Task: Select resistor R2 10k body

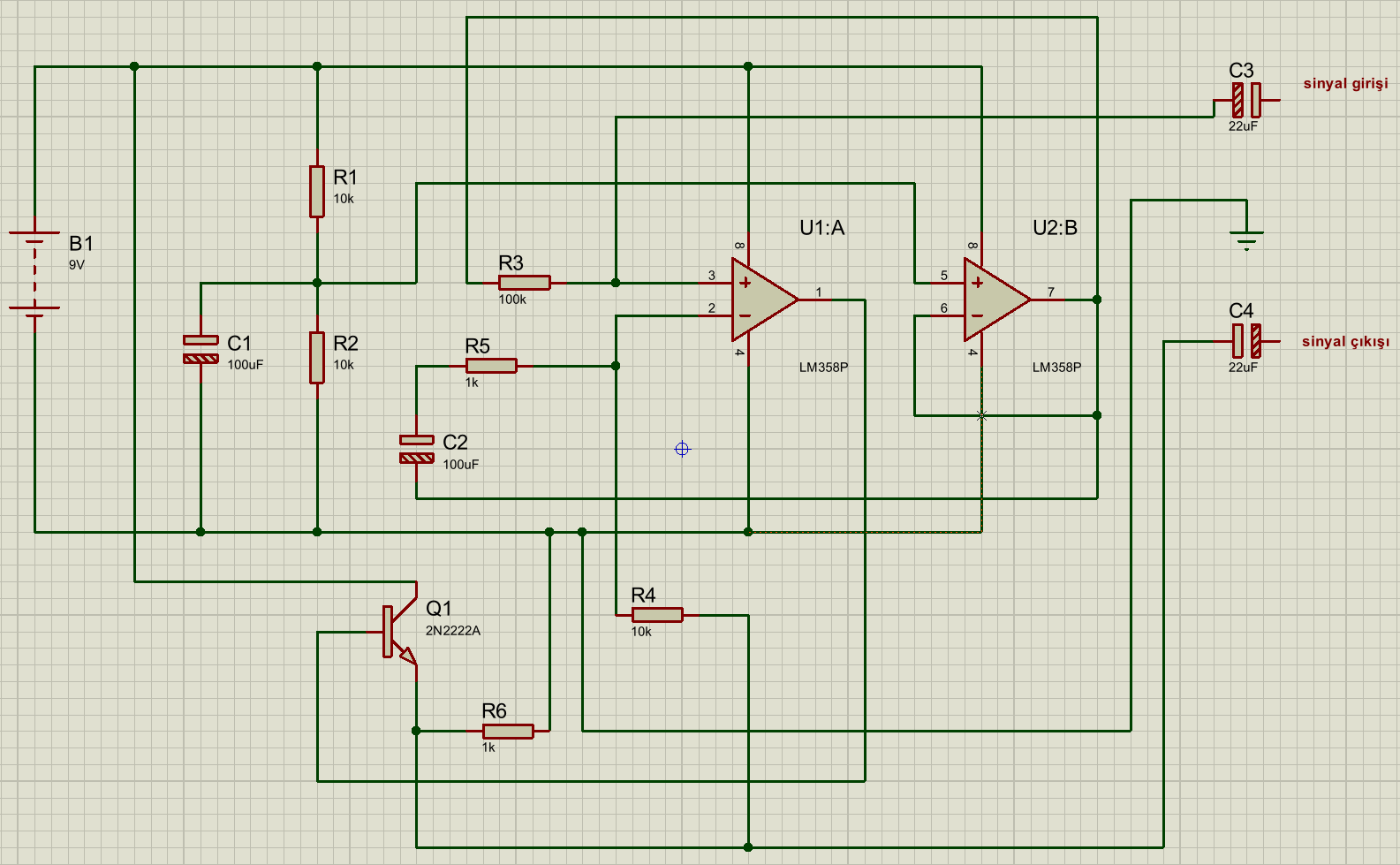Action: point(317,357)
